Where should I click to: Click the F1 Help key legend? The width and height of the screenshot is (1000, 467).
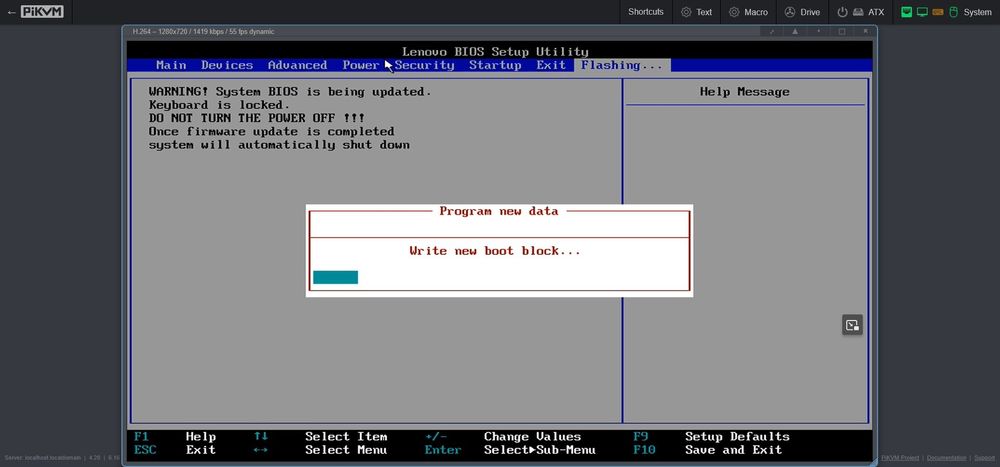coord(175,437)
